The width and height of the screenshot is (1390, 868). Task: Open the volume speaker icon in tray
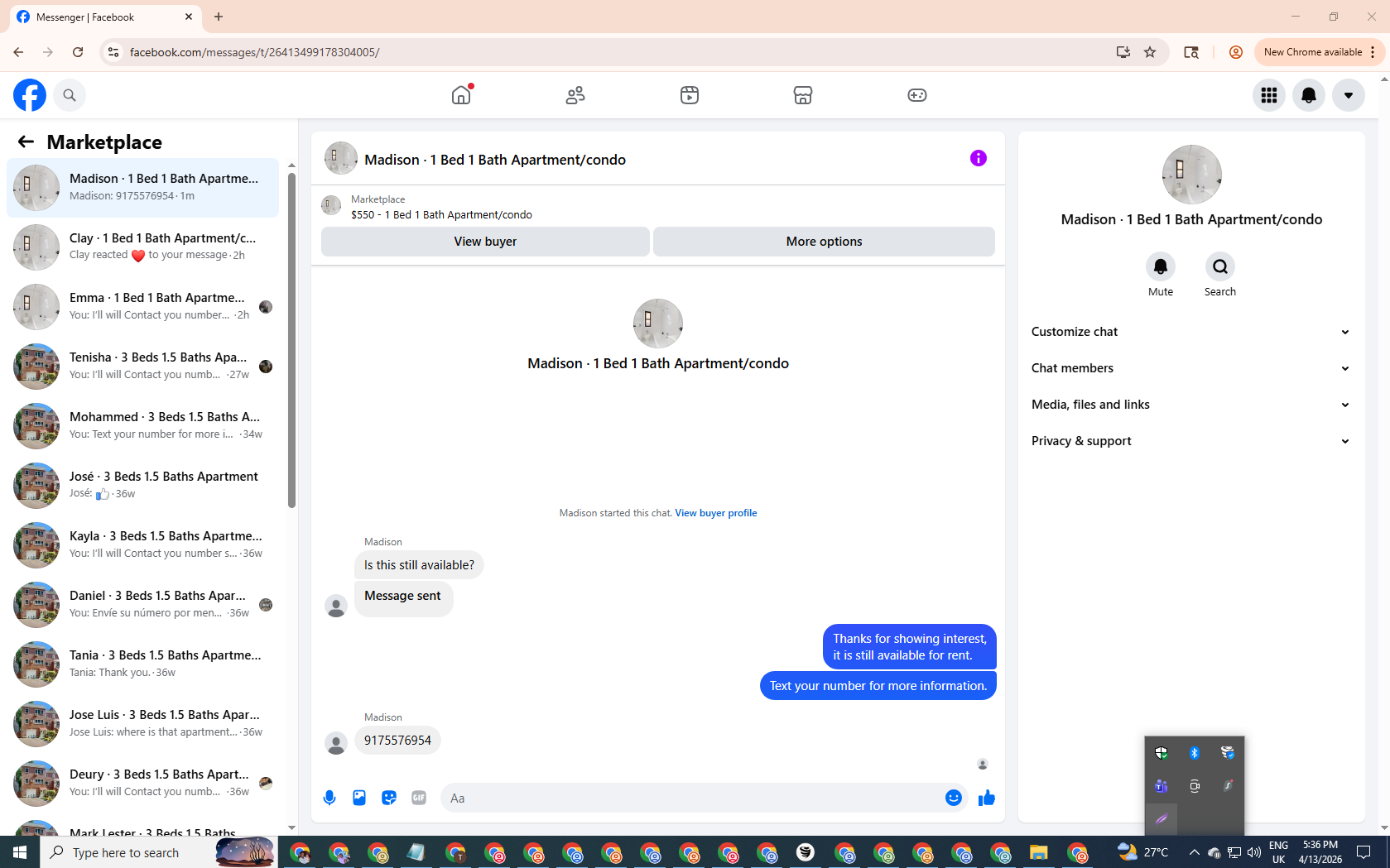[x=1254, y=852]
